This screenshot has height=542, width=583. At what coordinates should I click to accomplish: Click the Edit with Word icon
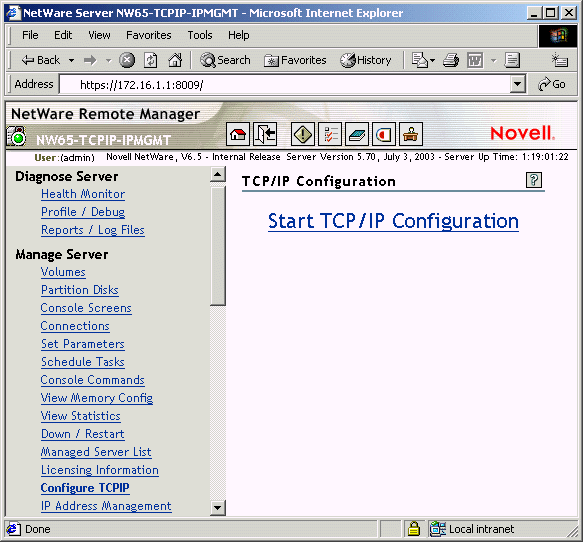click(x=475, y=60)
